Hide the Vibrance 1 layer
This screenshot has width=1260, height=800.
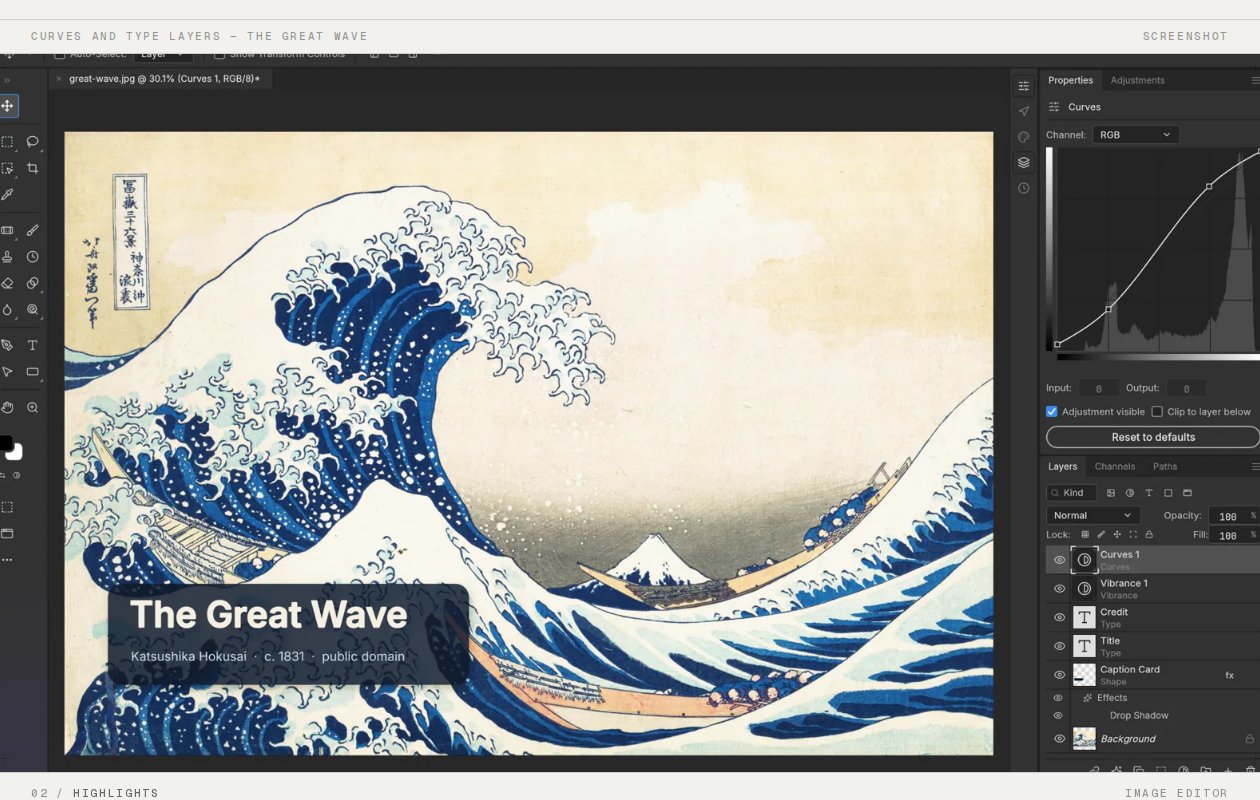[1059, 589]
